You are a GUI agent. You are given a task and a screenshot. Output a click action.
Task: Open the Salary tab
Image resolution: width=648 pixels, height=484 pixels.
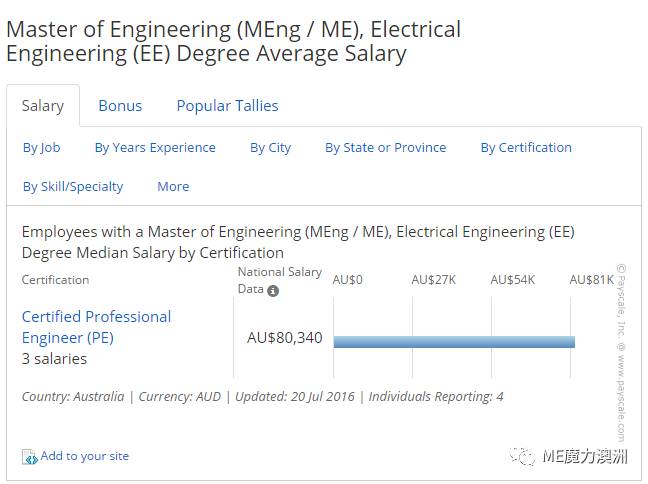[x=43, y=106]
